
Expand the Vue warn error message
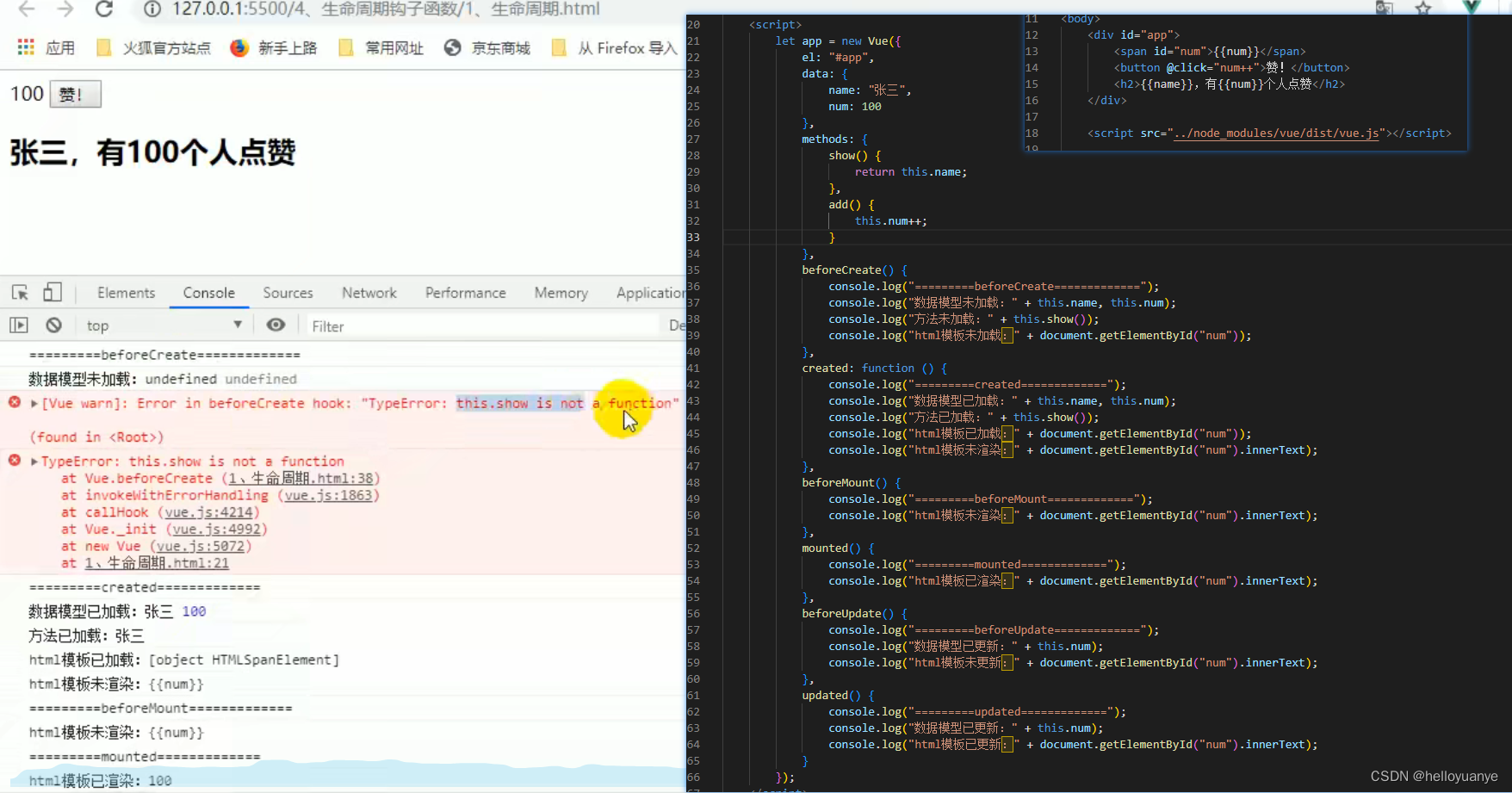(34, 404)
